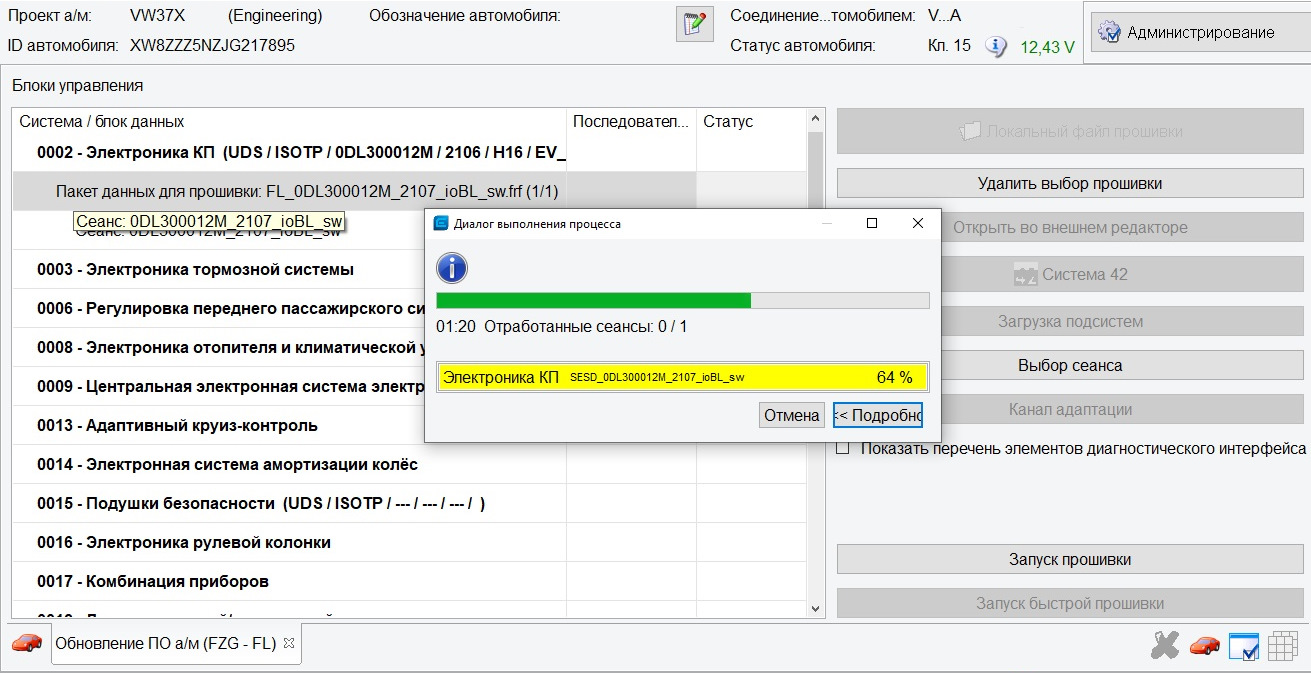1311x673 pixels.
Task: Click the scrollbar up arrow in the control unit list
Action: (x=815, y=120)
